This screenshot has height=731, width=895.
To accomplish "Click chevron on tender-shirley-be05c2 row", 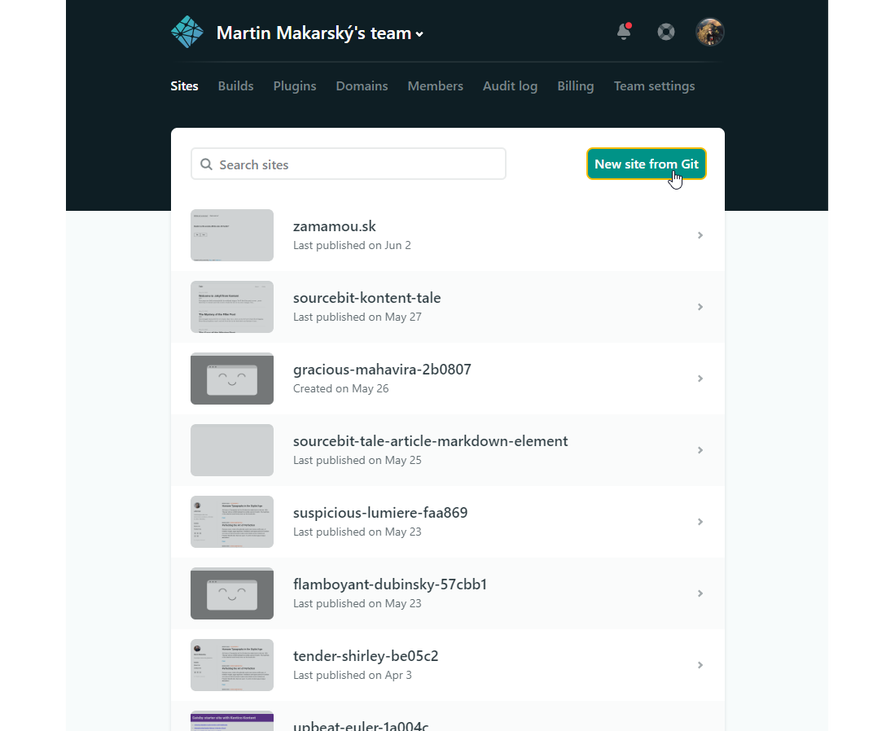I will click(700, 665).
